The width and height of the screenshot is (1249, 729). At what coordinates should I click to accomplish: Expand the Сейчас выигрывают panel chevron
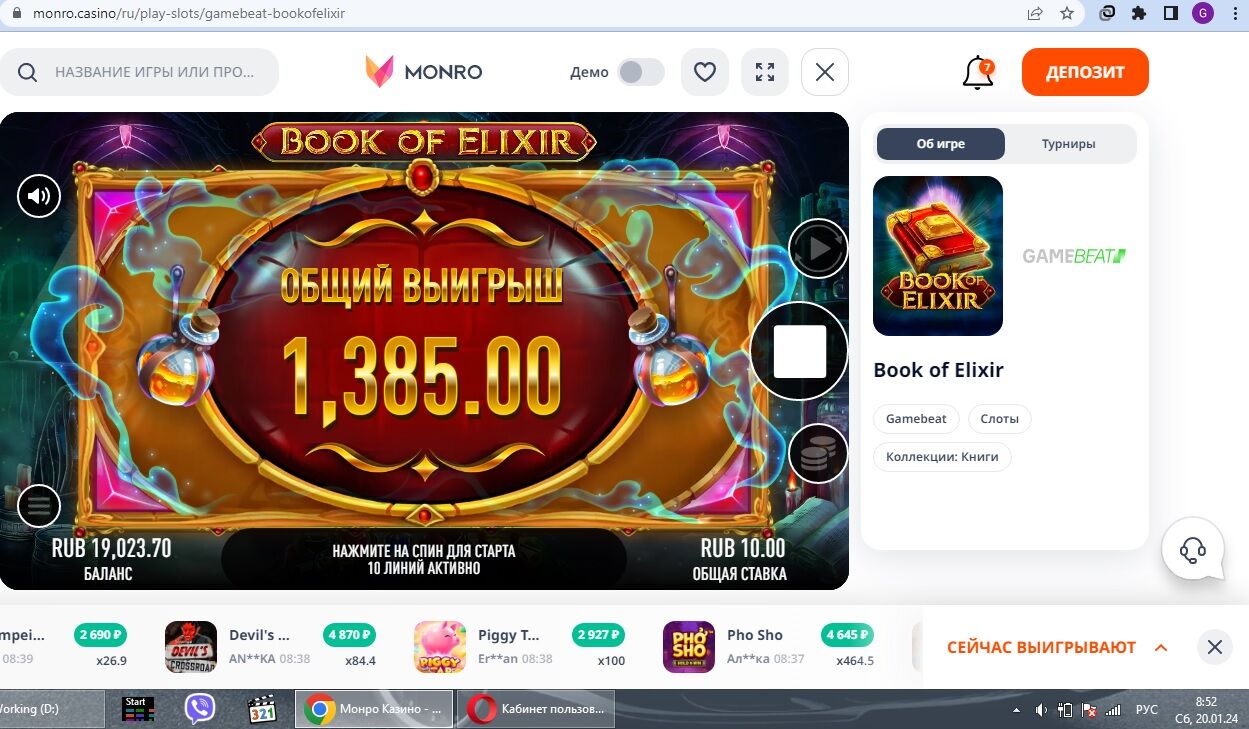click(x=1161, y=648)
